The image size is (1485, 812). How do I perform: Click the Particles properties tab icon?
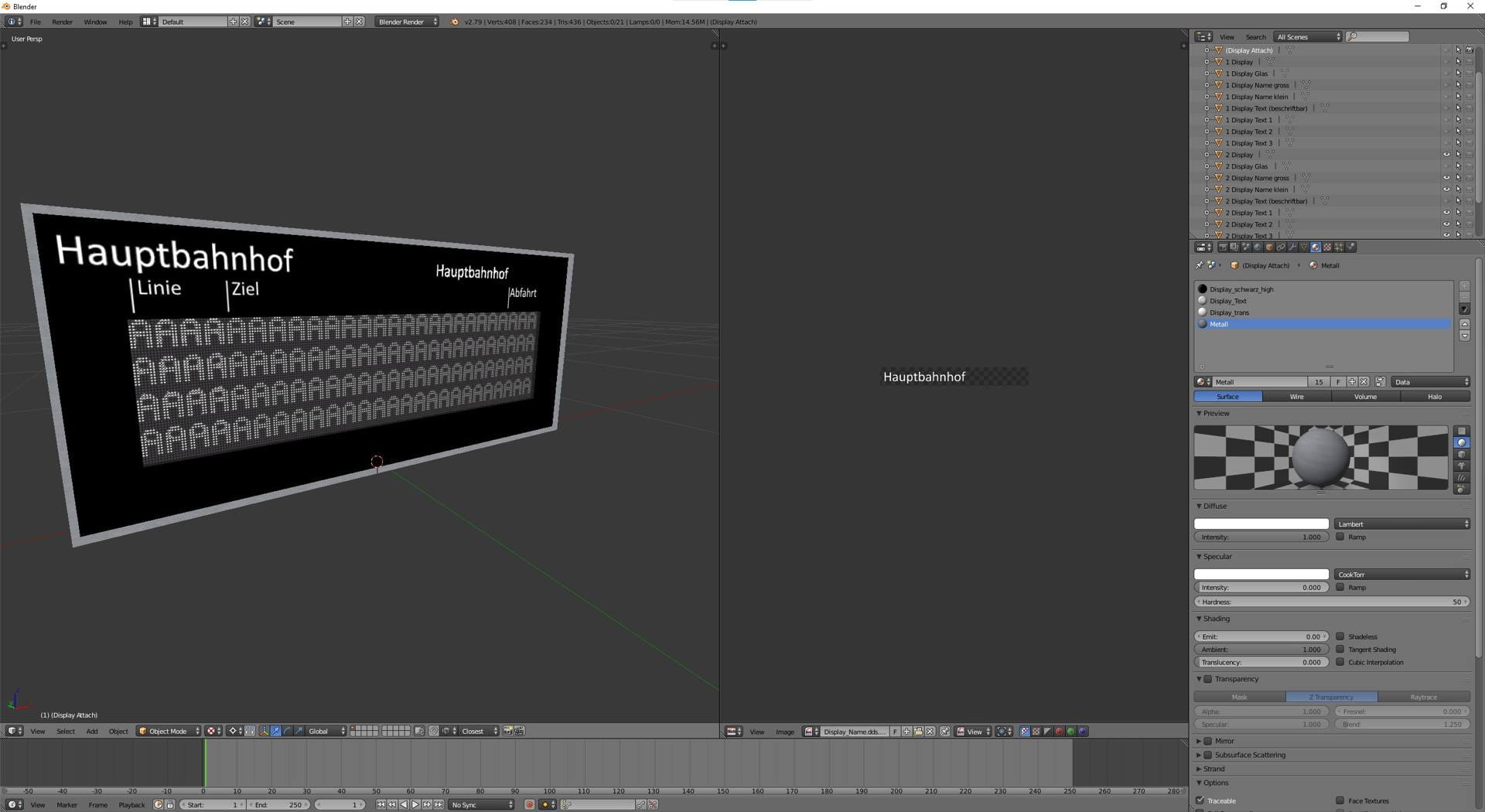(1339, 247)
